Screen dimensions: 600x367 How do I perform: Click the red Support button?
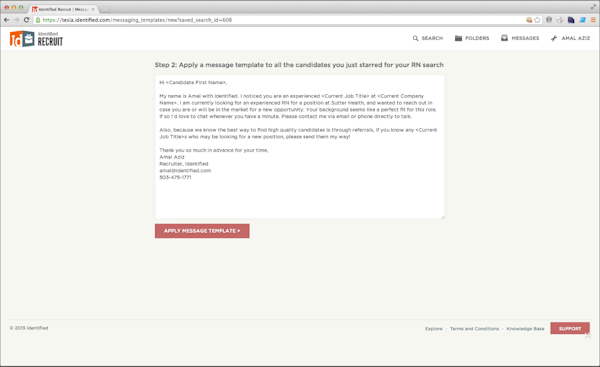coord(570,328)
